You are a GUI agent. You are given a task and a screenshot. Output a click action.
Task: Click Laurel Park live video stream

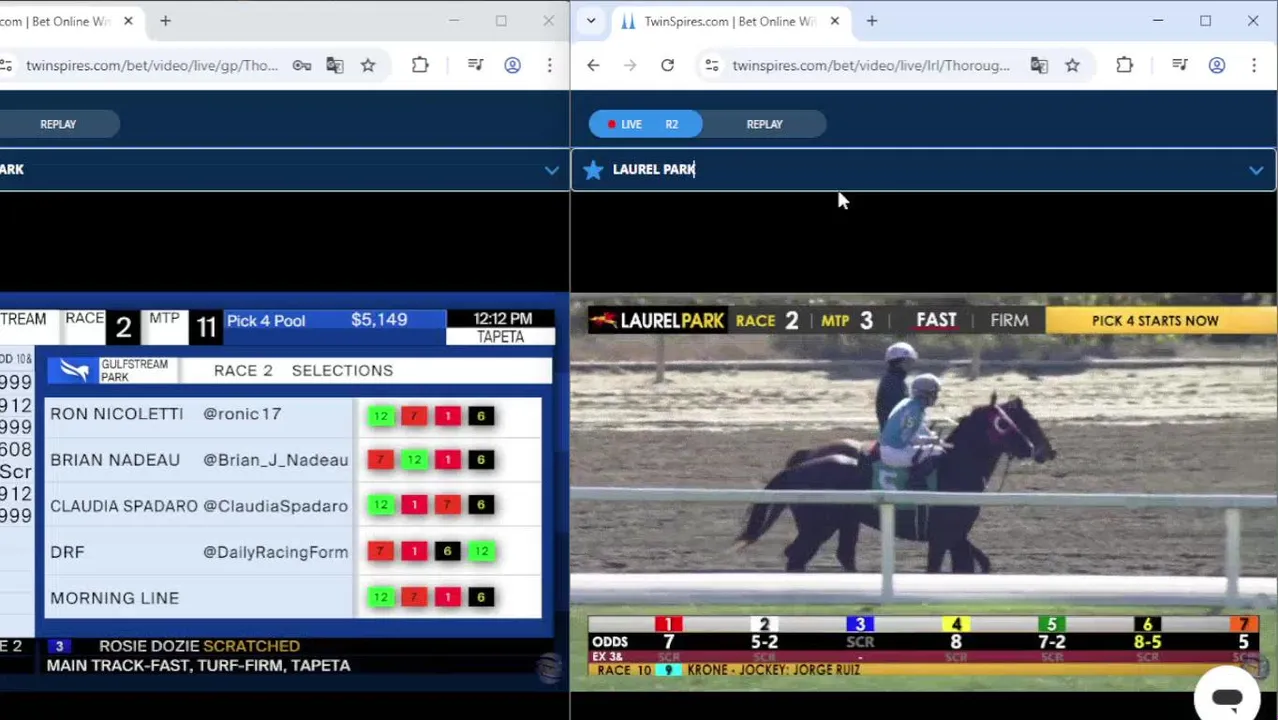coord(924,491)
